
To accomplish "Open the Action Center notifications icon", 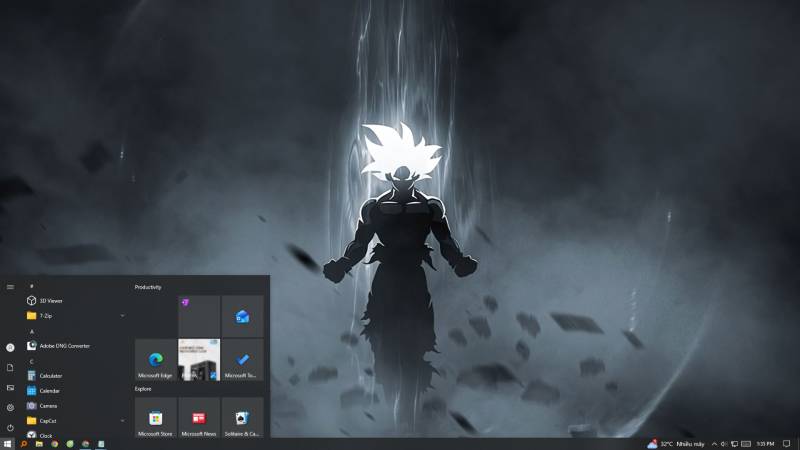I will (x=787, y=444).
